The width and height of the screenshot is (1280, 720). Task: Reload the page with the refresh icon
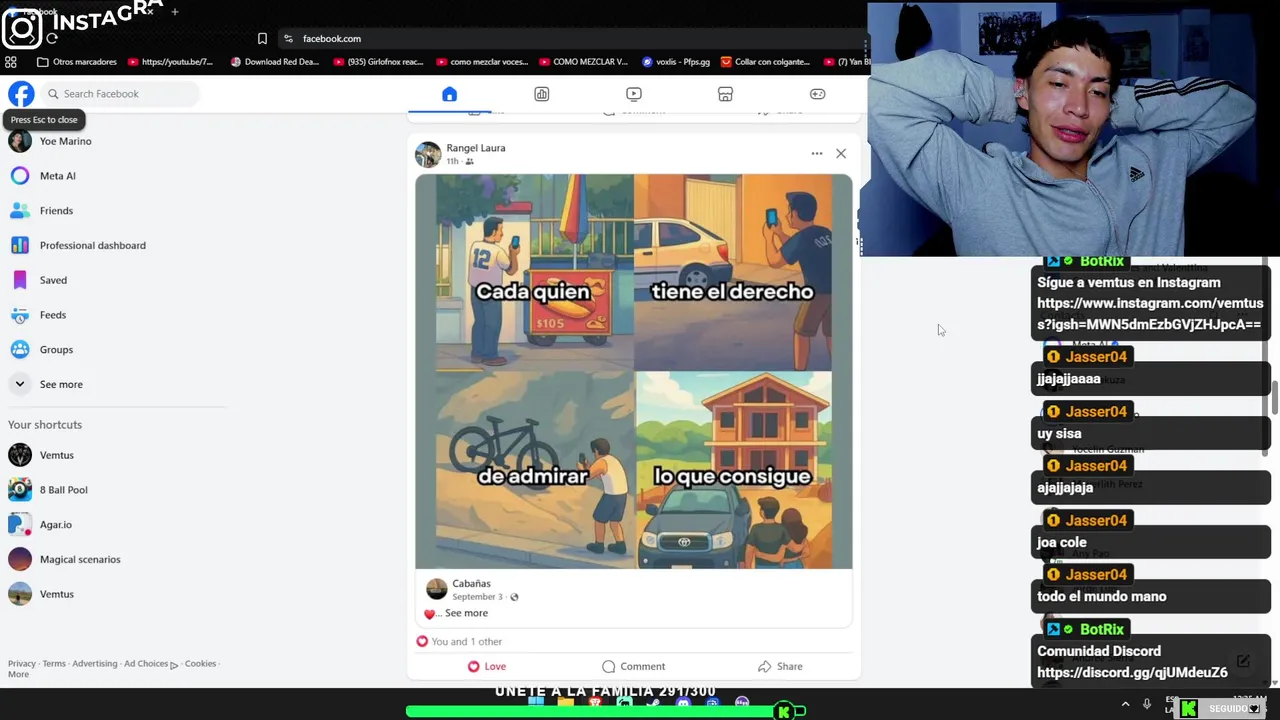click(x=52, y=39)
